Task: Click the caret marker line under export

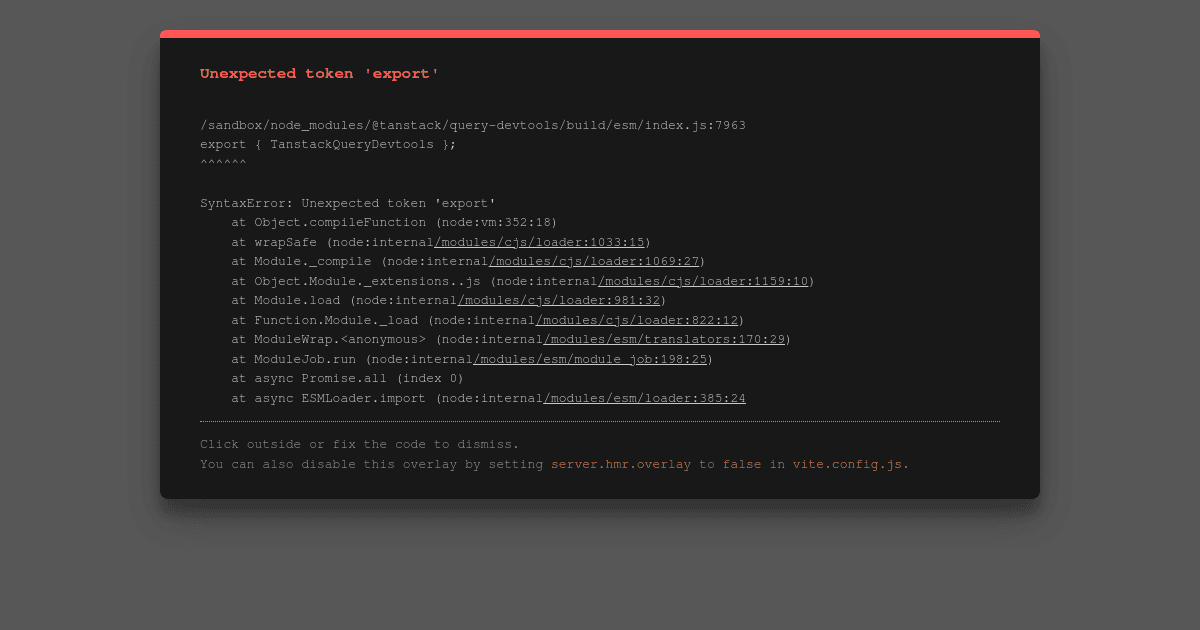Action: [x=223, y=163]
